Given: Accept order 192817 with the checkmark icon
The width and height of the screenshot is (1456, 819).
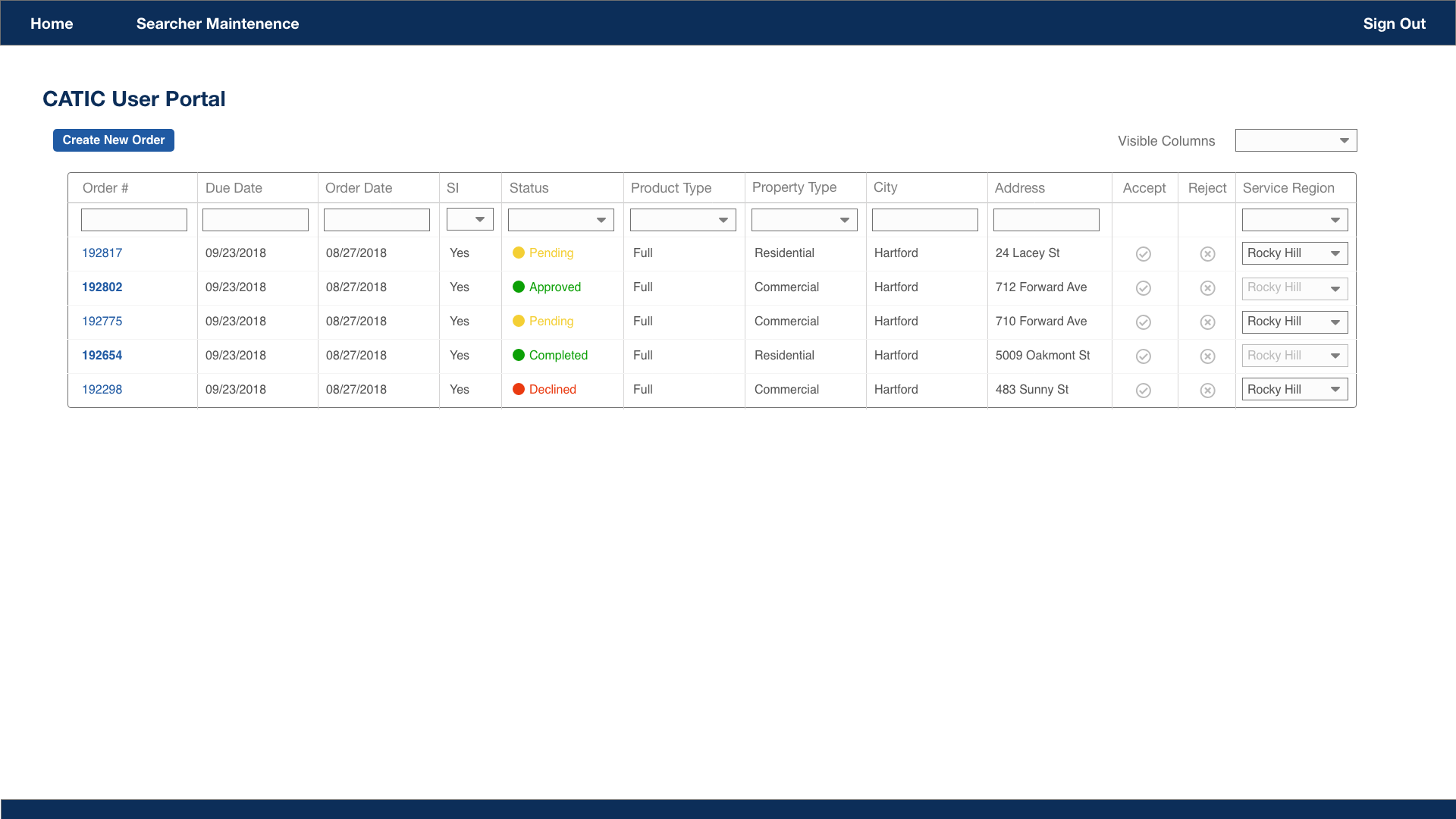Looking at the screenshot, I should [x=1144, y=254].
